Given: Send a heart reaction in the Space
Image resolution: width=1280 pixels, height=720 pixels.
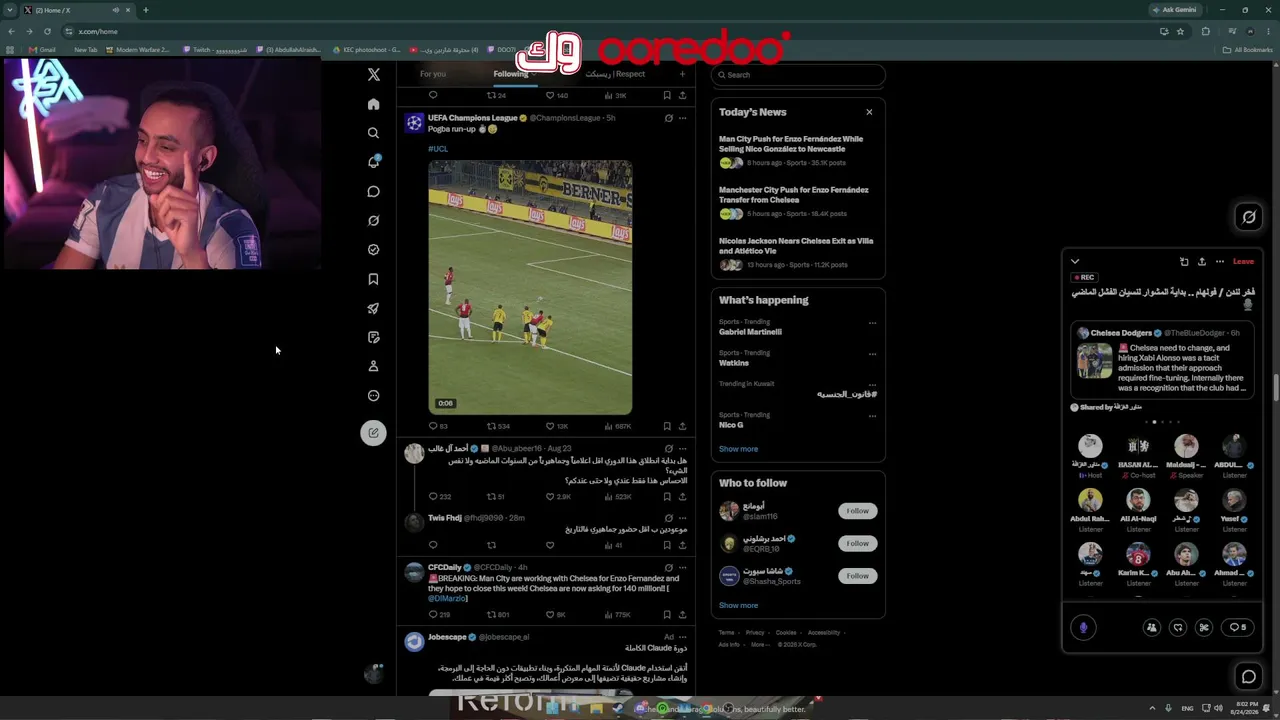Looking at the screenshot, I should point(1178,627).
